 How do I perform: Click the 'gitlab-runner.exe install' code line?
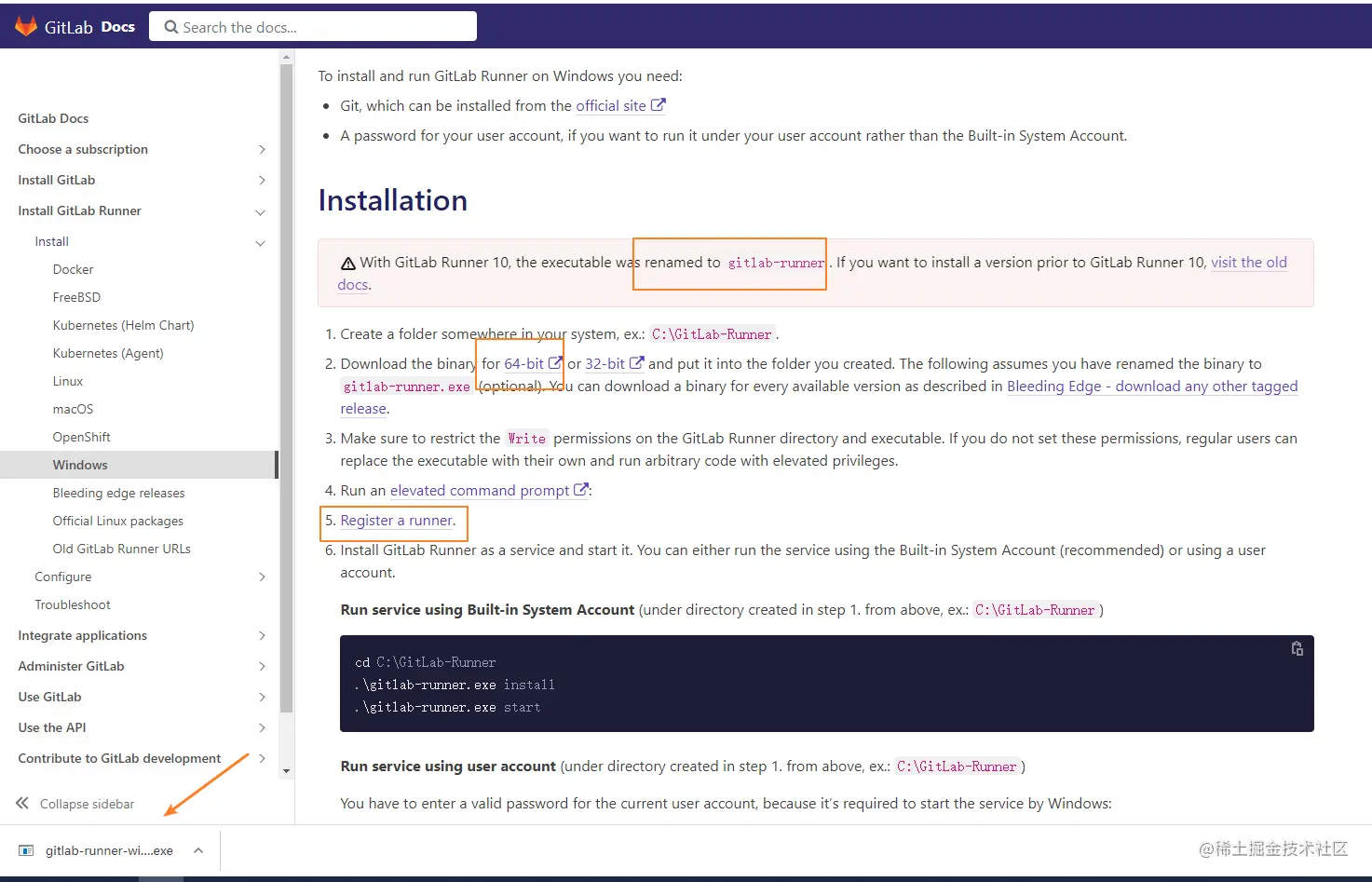pos(455,685)
